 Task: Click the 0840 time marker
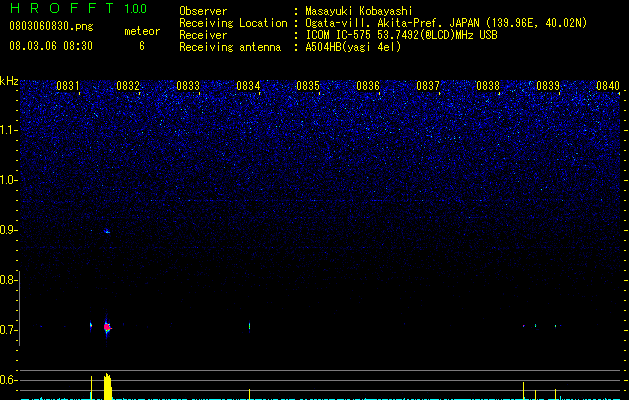pos(608,86)
